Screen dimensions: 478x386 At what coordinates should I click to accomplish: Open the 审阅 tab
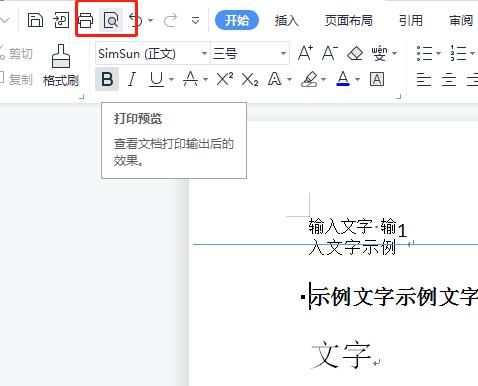pos(461,21)
